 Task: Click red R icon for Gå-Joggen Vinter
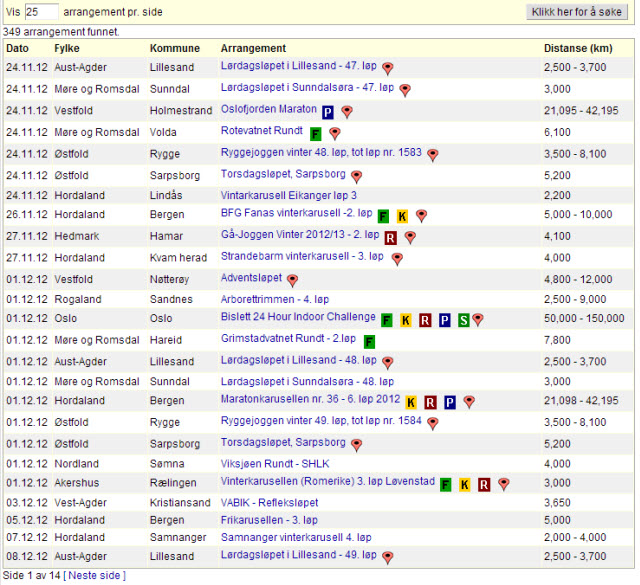point(391,238)
